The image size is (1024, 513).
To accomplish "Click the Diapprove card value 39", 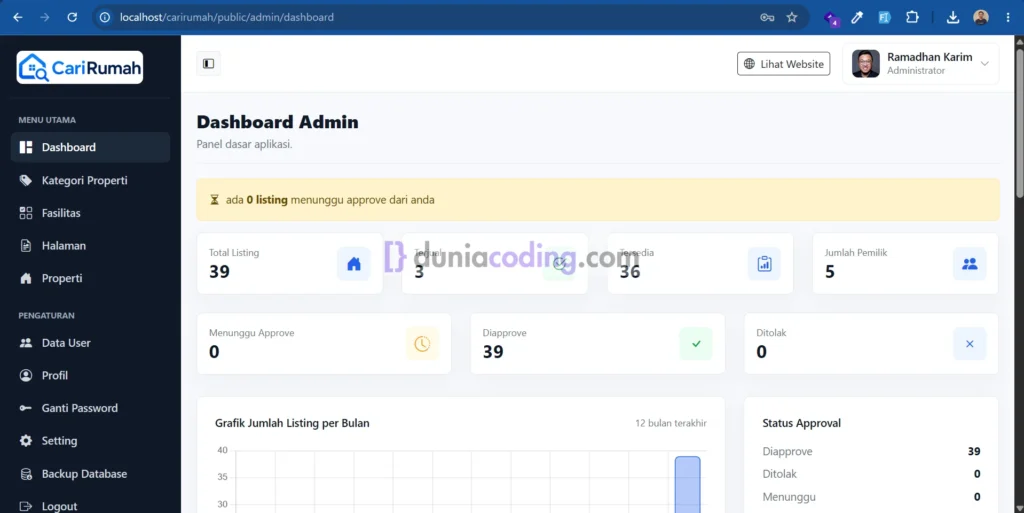I will [493, 352].
